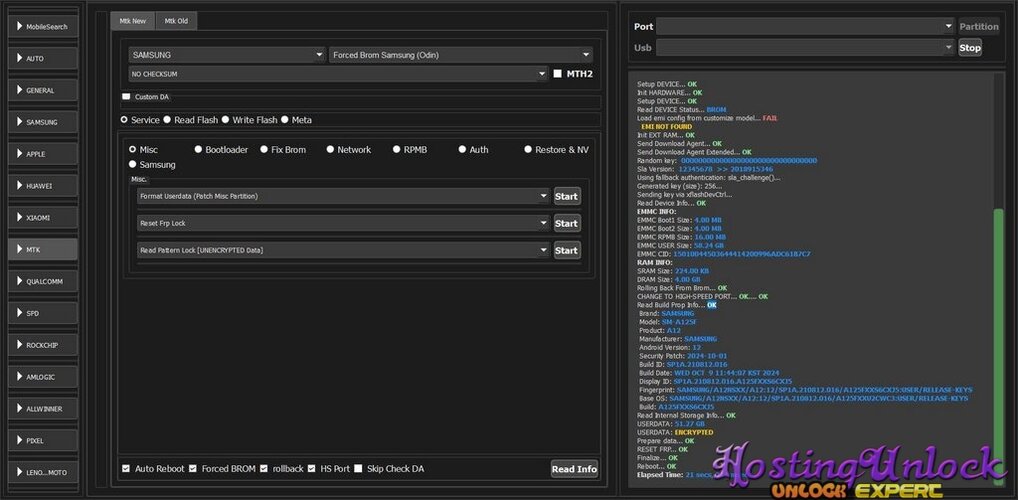Switch to the Mtk Old tab
Viewport: 1018px width, 500px height.
click(176, 21)
